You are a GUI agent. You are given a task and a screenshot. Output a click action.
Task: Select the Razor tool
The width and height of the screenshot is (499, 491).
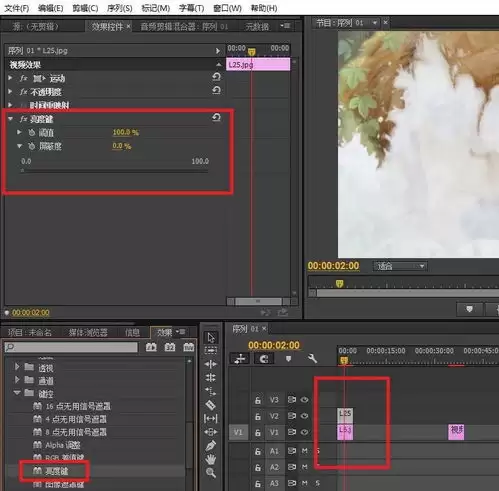click(x=211, y=405)
